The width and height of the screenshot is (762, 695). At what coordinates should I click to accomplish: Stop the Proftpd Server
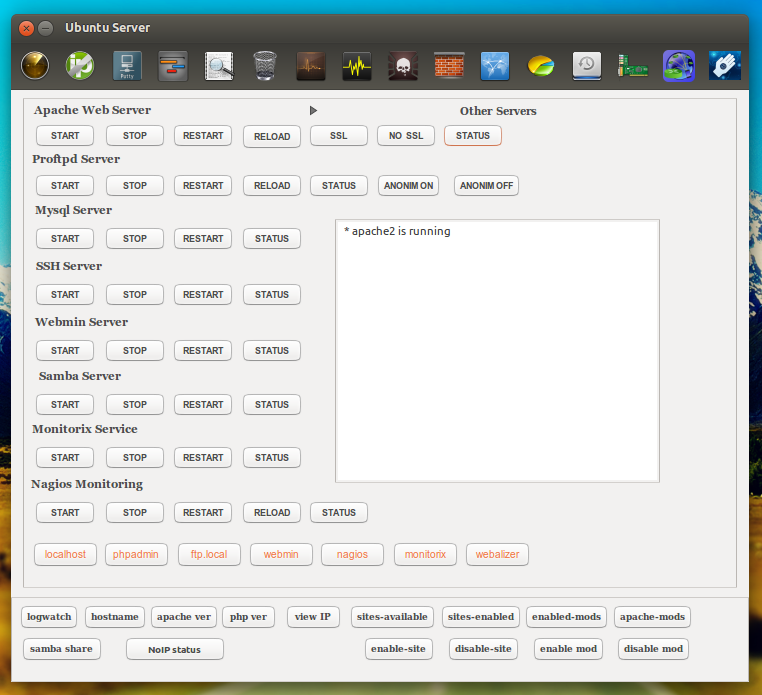[135, 186]
